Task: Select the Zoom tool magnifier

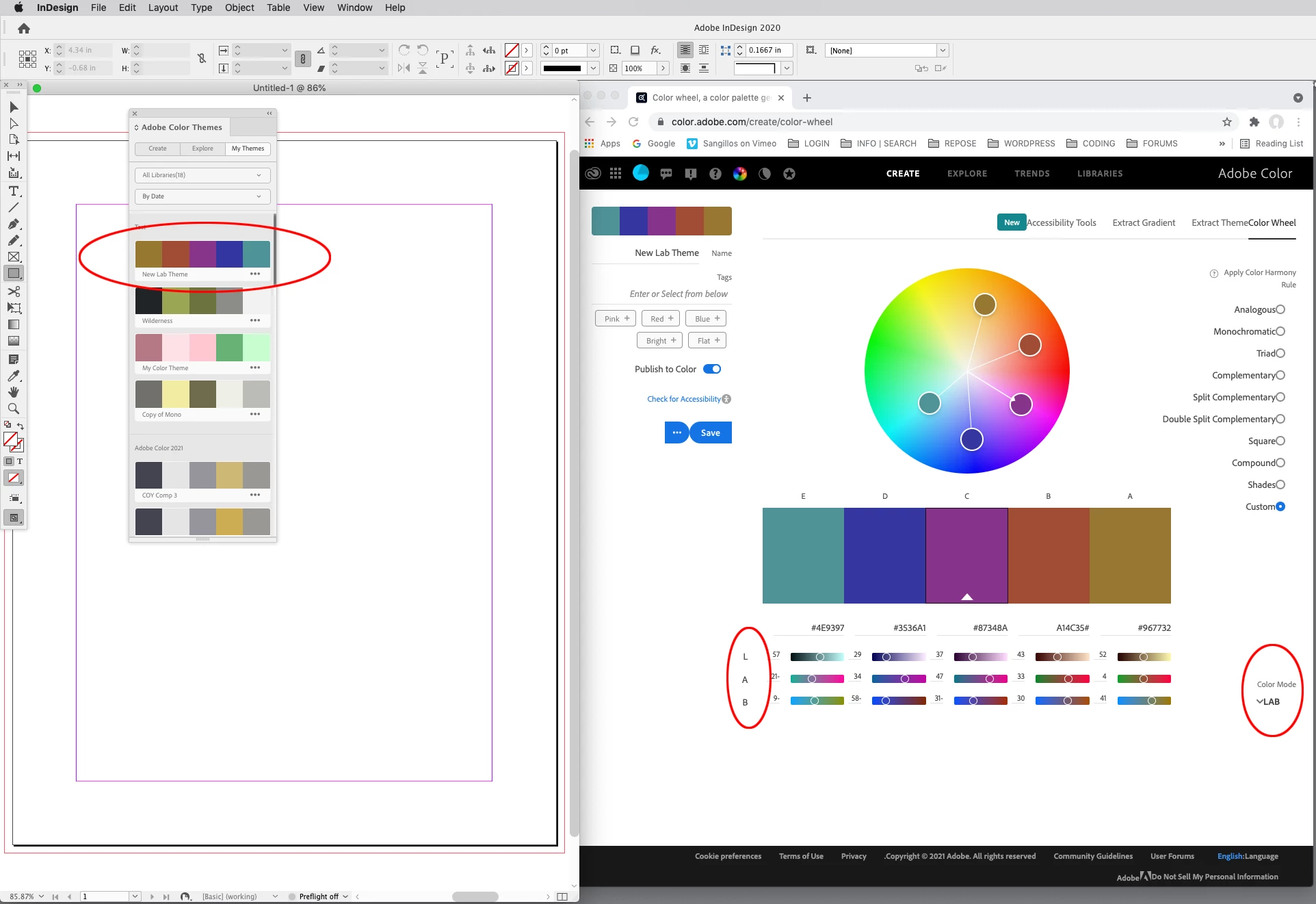Action: pos(14,409)
